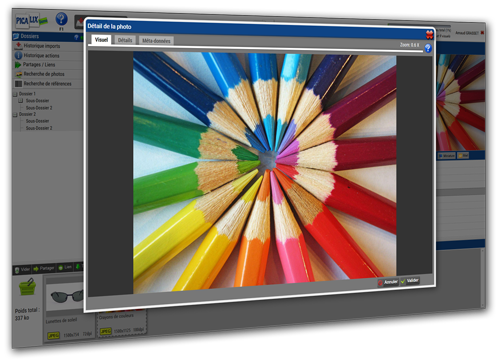This screenshot has height=362, width=500.
Task: Click the blue help icon in photo dialog
Action: (x=428, y=48)
